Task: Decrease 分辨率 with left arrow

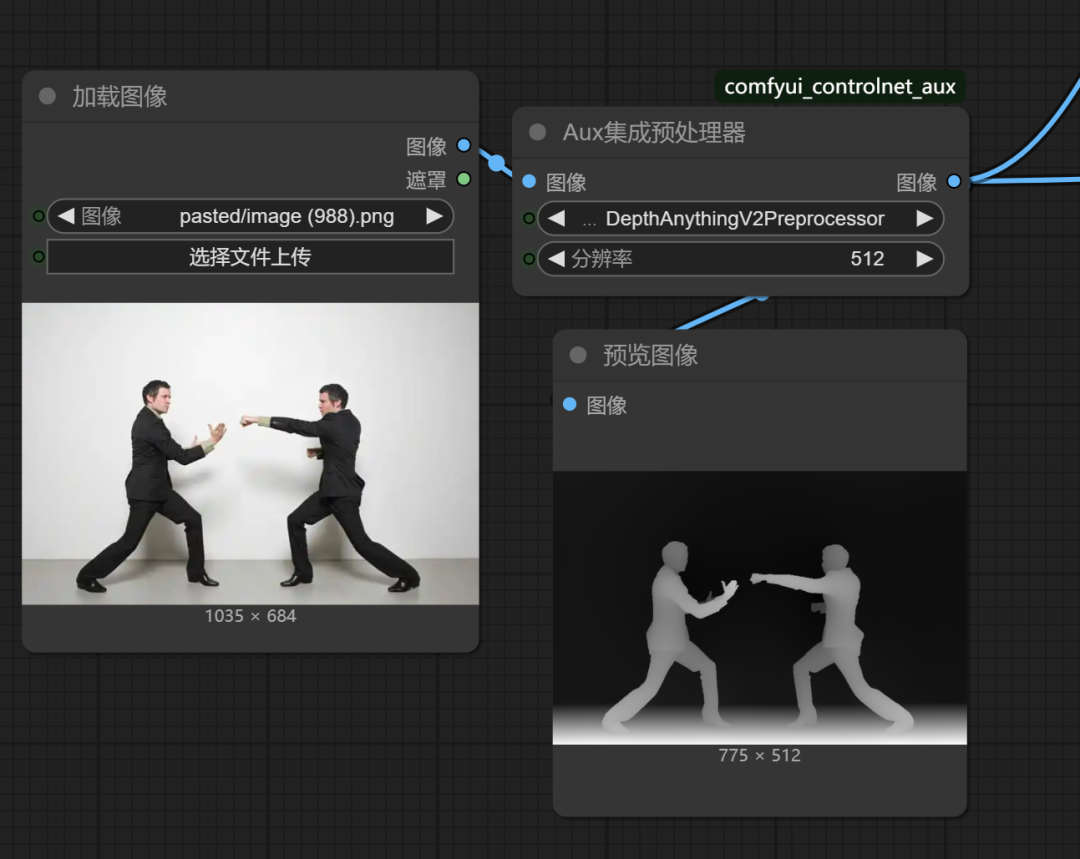Action: click(x=557, y=259)
